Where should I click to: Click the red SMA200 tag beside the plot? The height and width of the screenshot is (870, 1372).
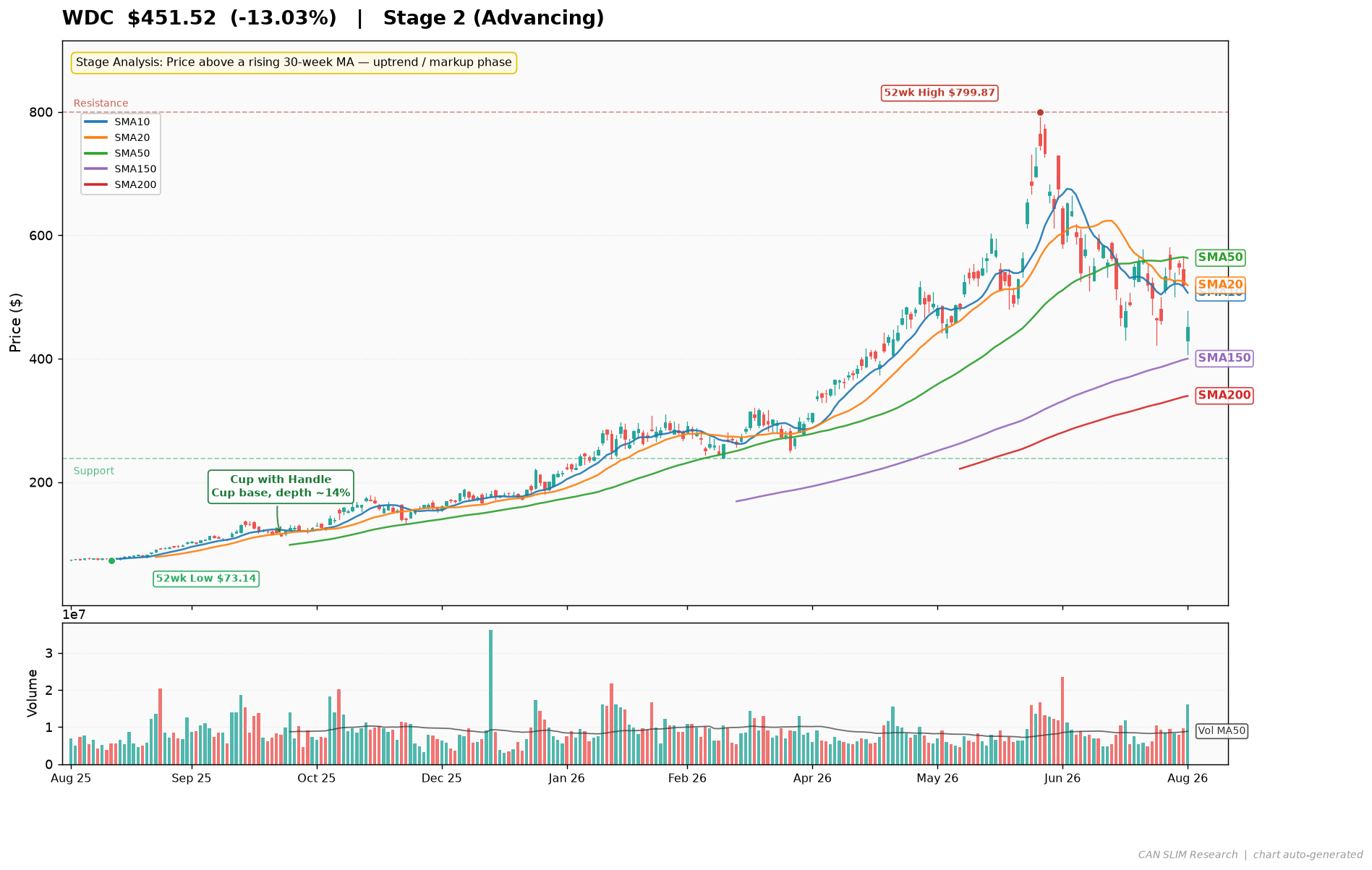1224,396
